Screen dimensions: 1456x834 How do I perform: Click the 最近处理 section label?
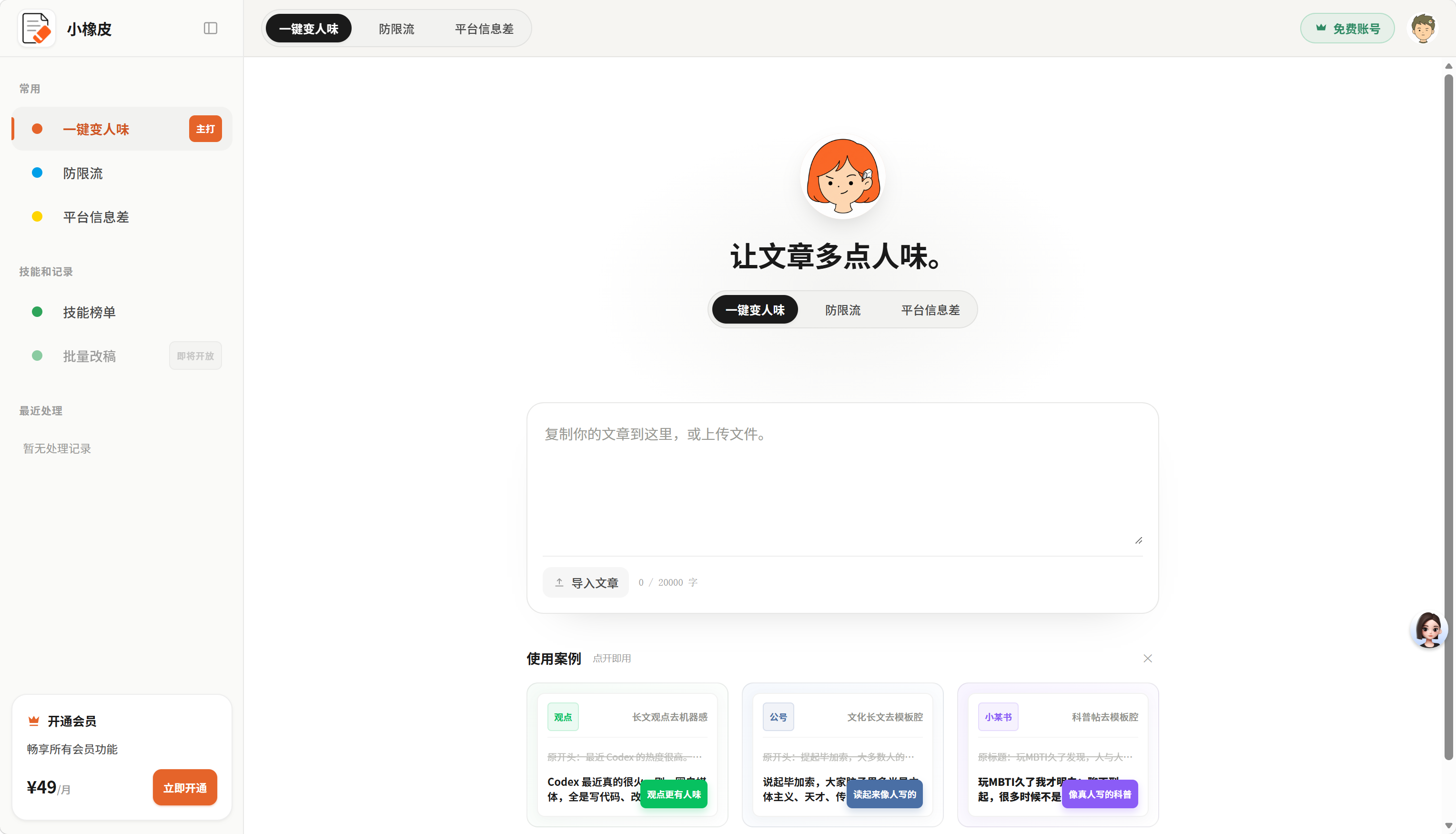[40, 411]
